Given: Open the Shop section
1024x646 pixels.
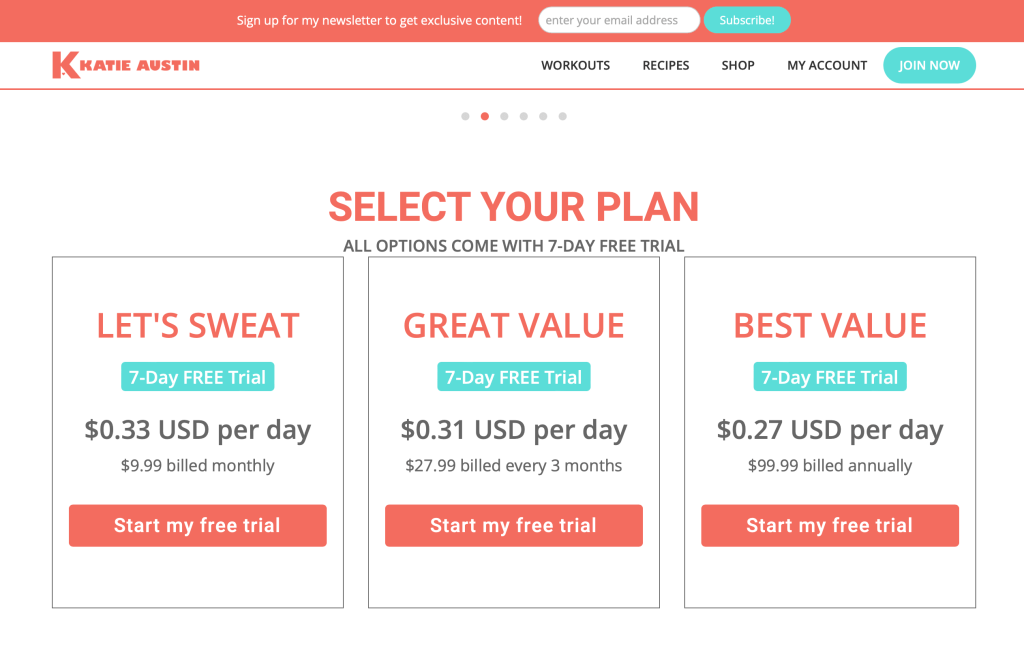Looking at the screenshot, I should click(738, 65).
